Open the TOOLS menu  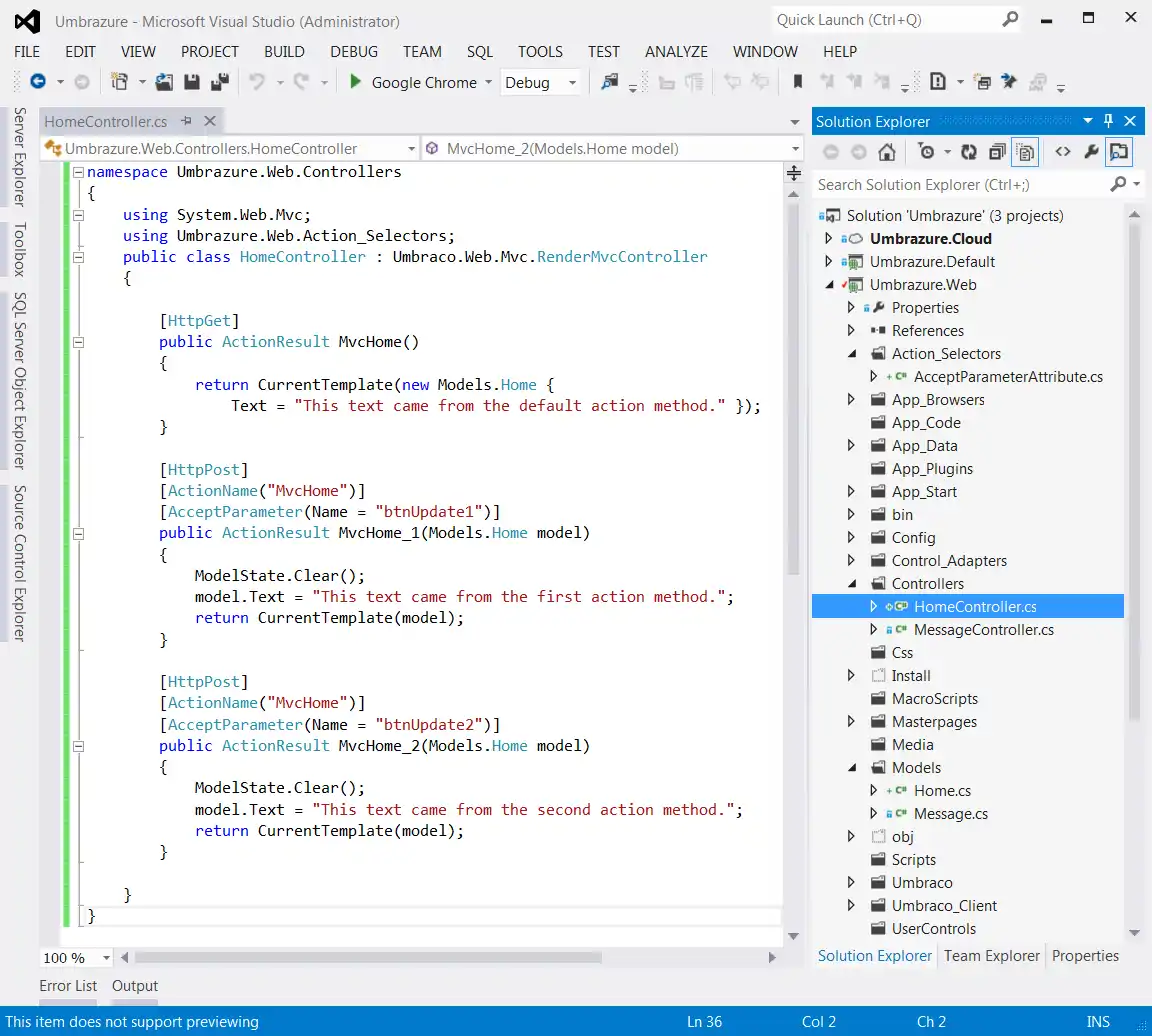540,51
